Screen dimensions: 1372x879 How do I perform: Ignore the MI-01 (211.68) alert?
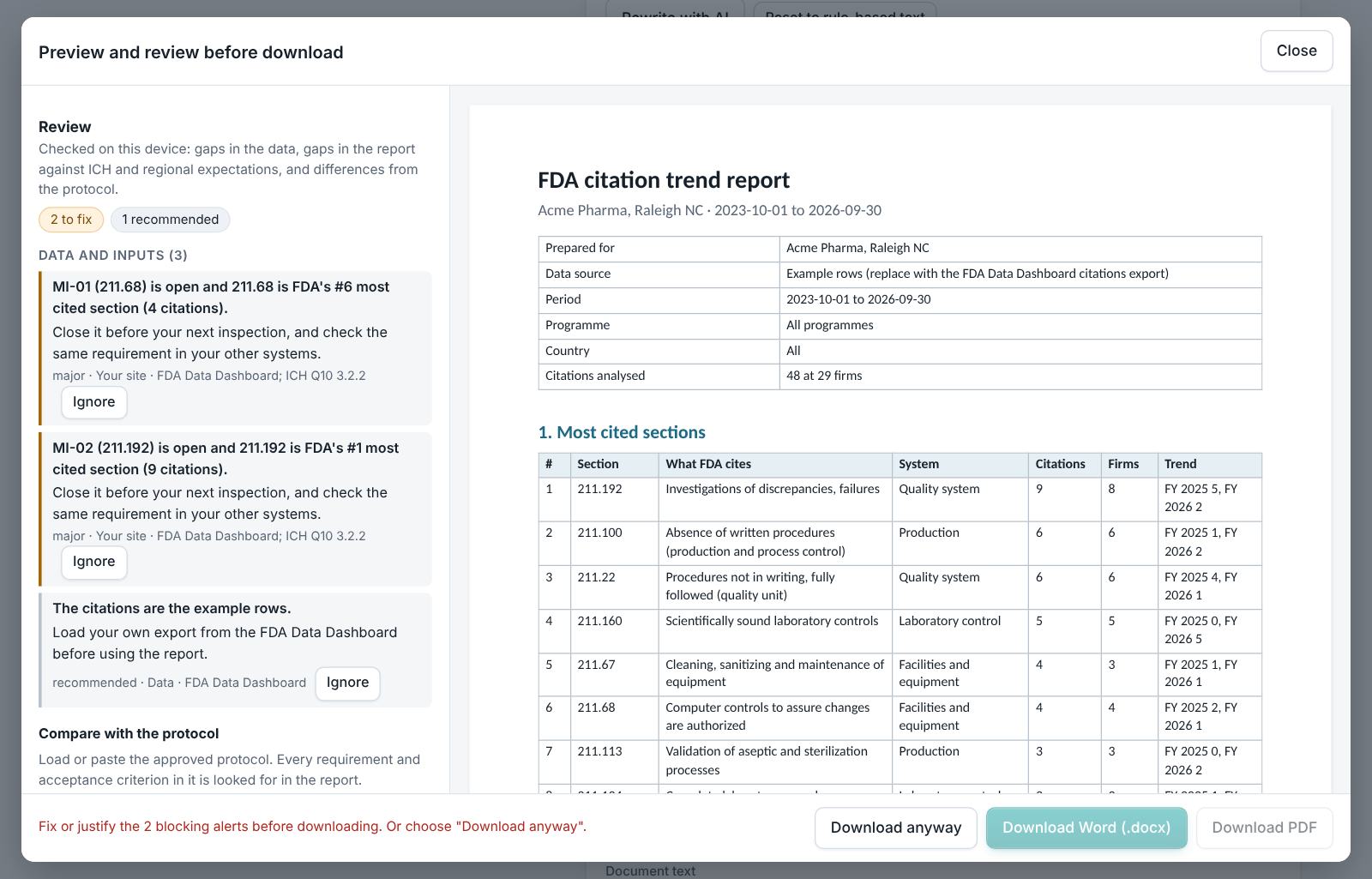tap(93, 402)
